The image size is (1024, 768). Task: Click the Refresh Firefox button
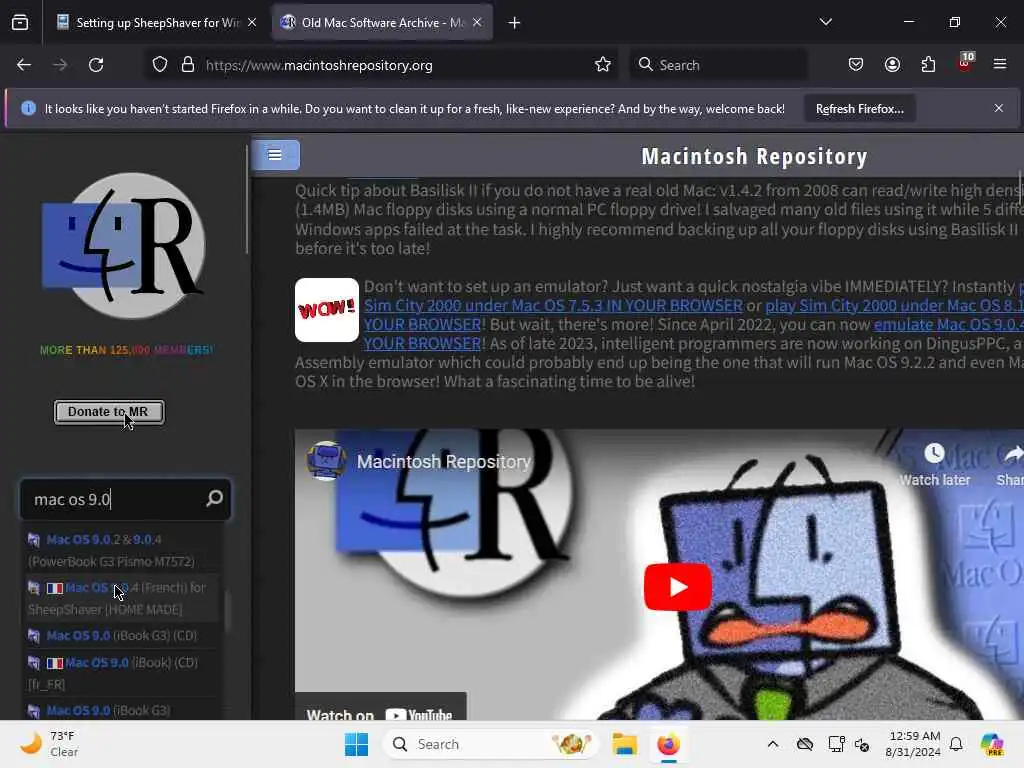(859, 109)
